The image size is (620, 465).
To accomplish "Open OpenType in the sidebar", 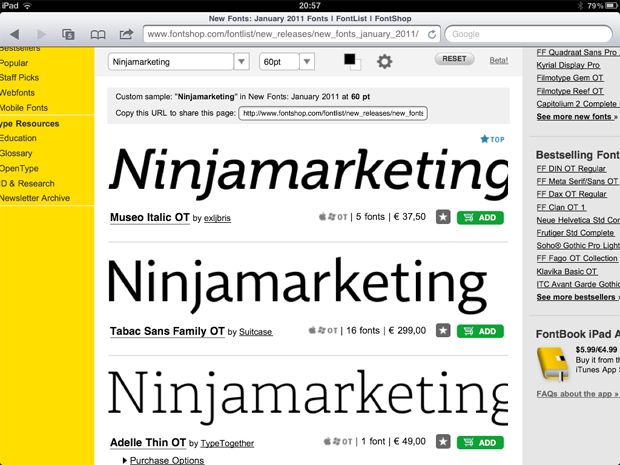I will (19, 168).
